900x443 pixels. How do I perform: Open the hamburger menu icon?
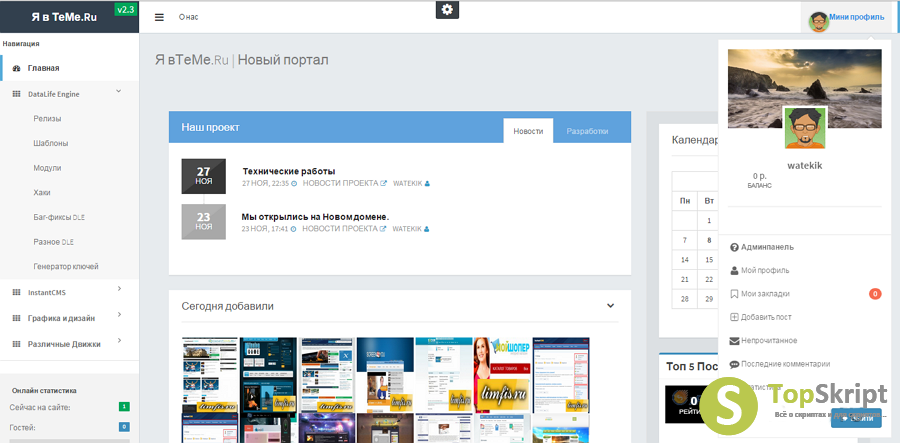click(x=160, y=17)
